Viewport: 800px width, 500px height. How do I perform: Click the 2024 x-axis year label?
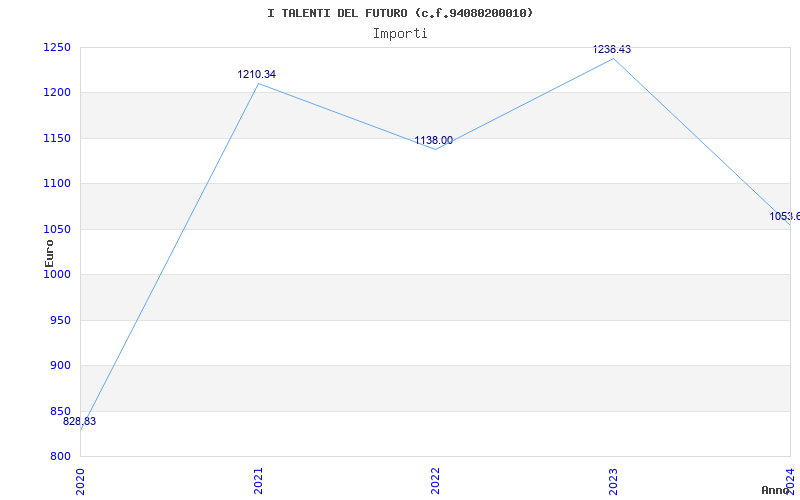click(x=790, y=481)
